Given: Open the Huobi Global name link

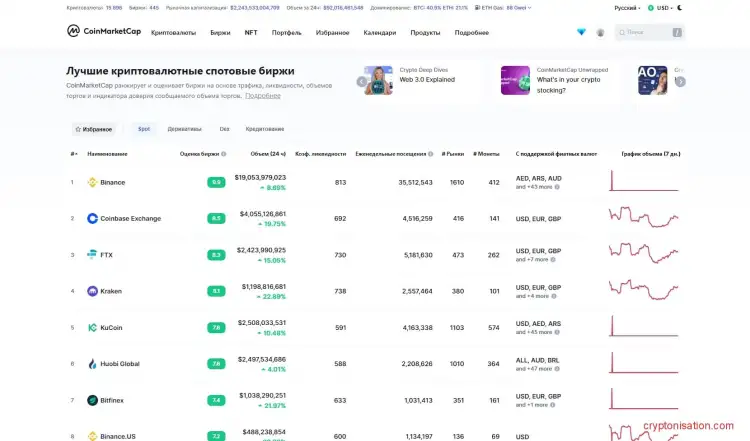Looking at the screenshot, I should 120,364.
